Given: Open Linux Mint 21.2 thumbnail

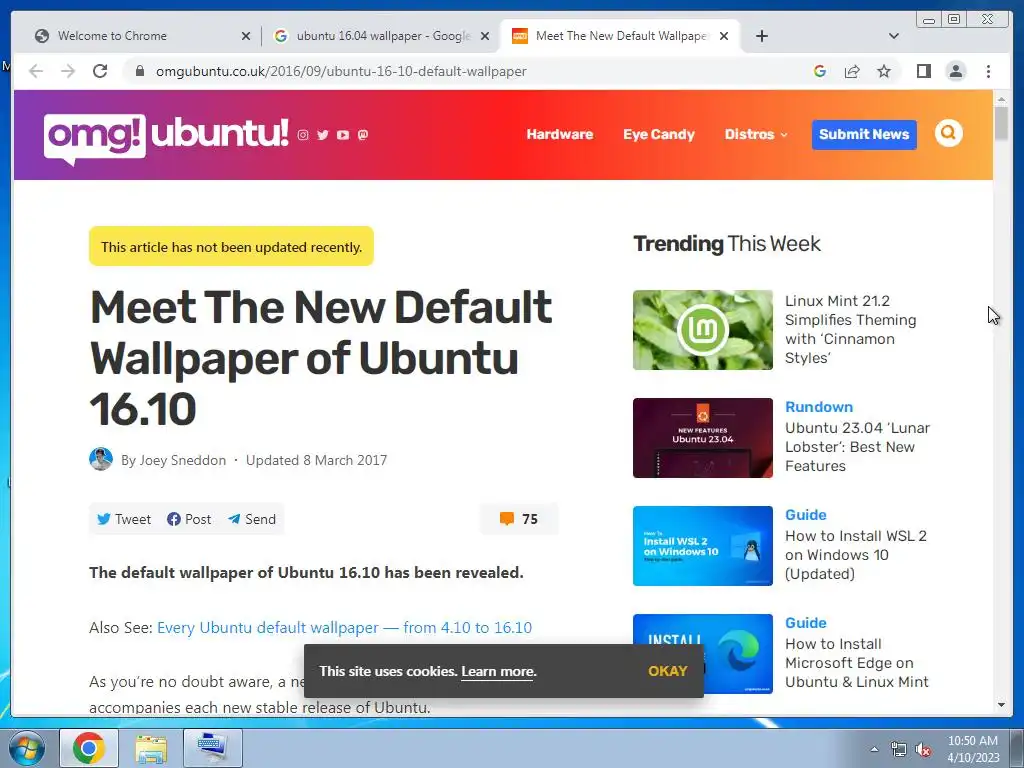Looking at the screenshot, I should [703, 330].
